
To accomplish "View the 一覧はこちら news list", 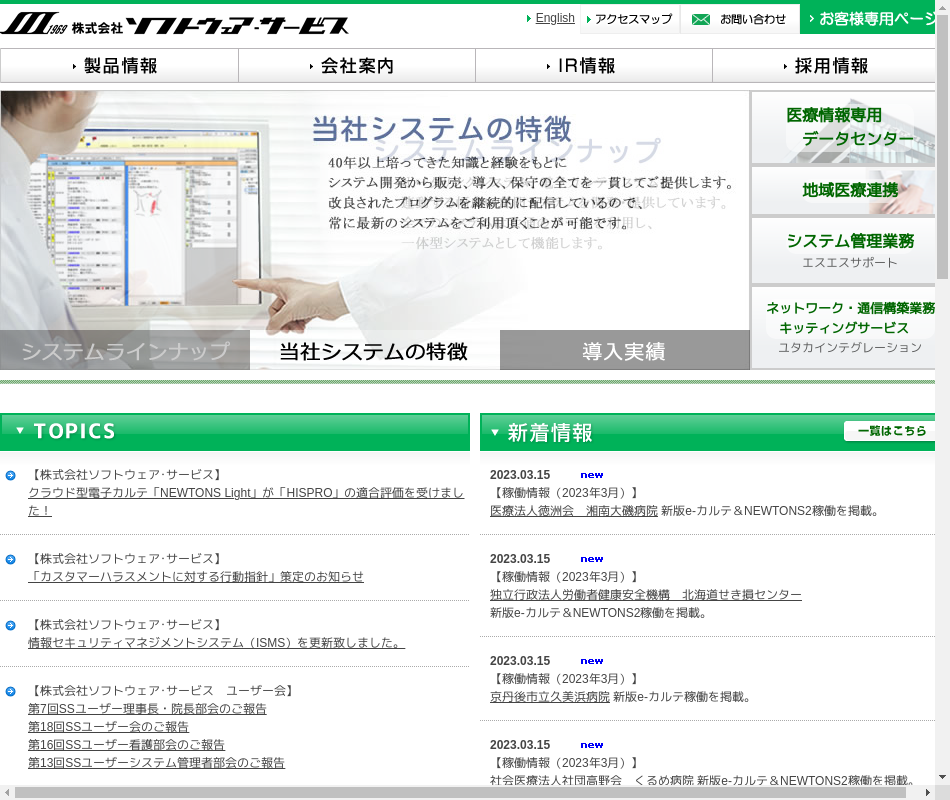I will coord(890,431).
